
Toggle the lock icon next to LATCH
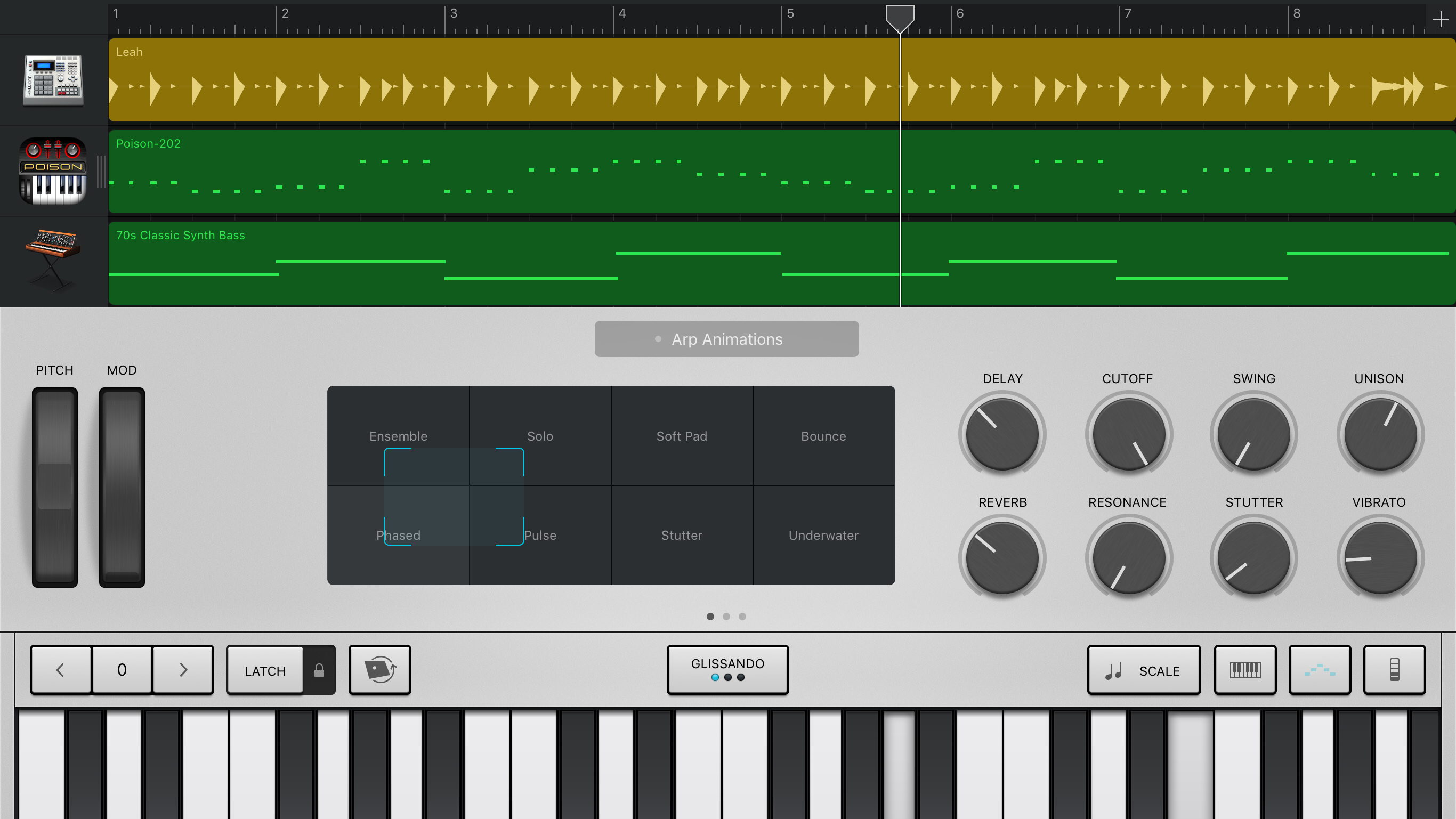click(319, 670)
